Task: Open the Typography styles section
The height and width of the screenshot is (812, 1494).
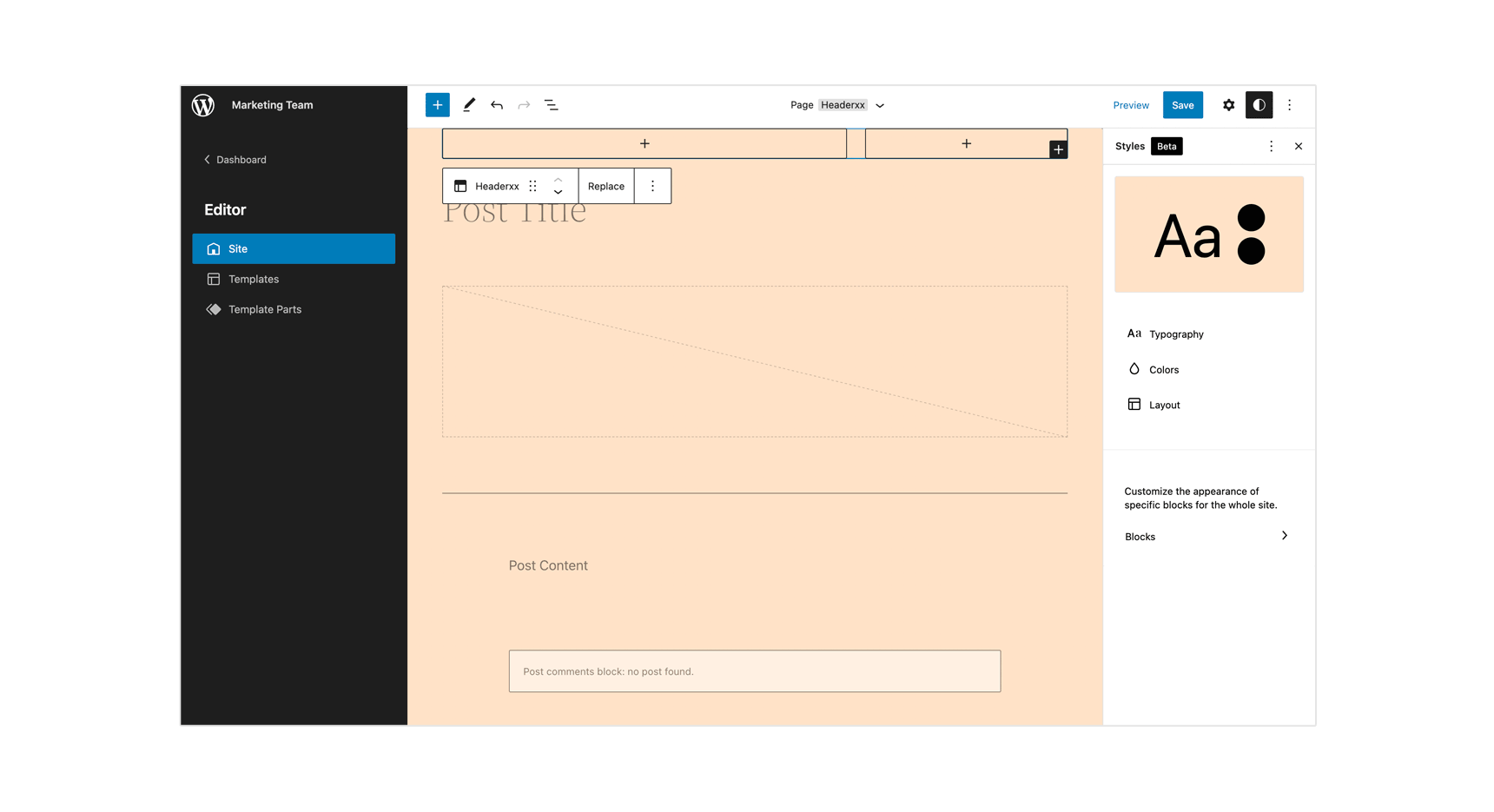Action: coord(1209,334)
